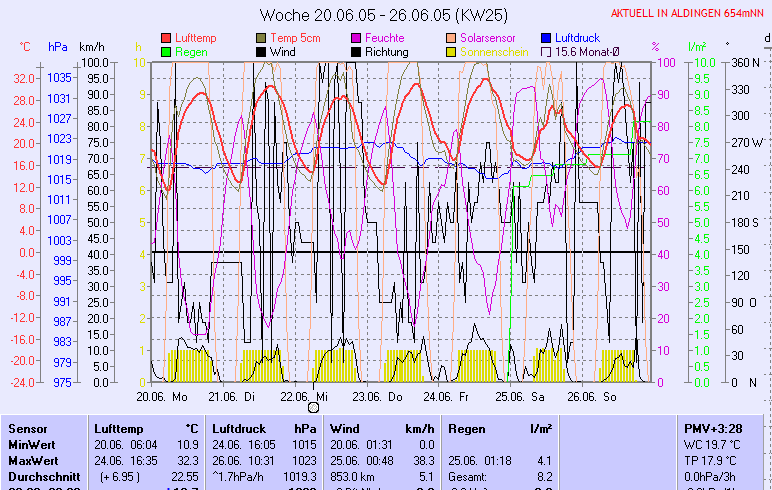Click the AKTUELL IN ALDINGEN 654mNN link
The width and height of the screenshot is (772, 490).
[689, 13]
